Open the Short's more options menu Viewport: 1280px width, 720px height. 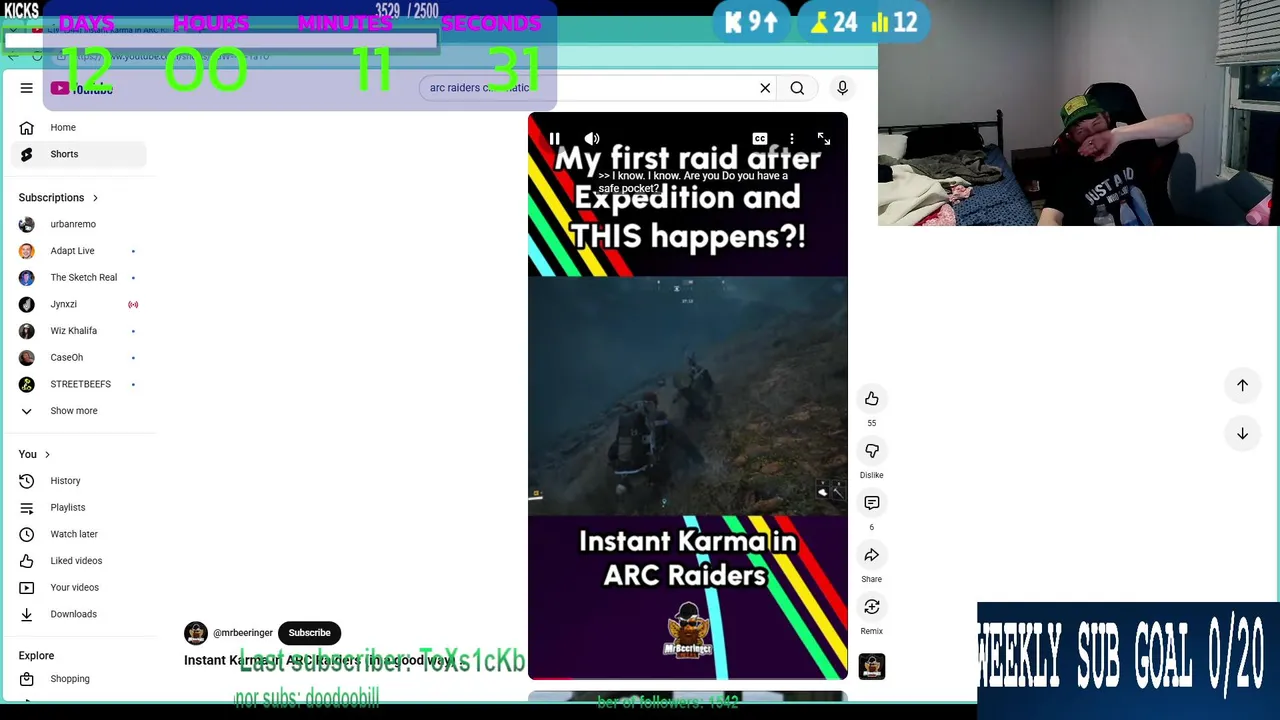pyautogui.click(x=791, y=139)
